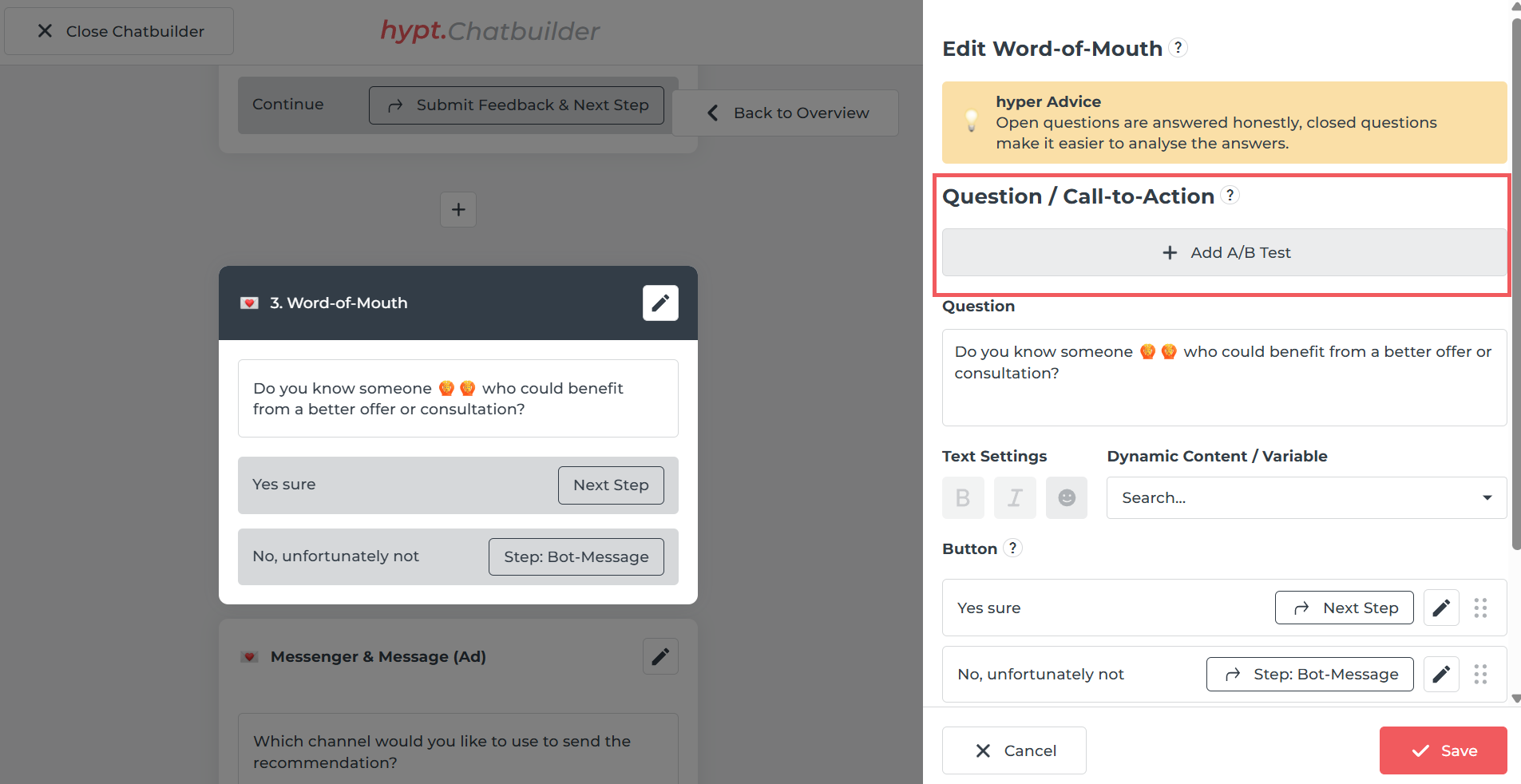
Task: Click 'Yes sure' label in the step card
Action: tap(283, 485)
